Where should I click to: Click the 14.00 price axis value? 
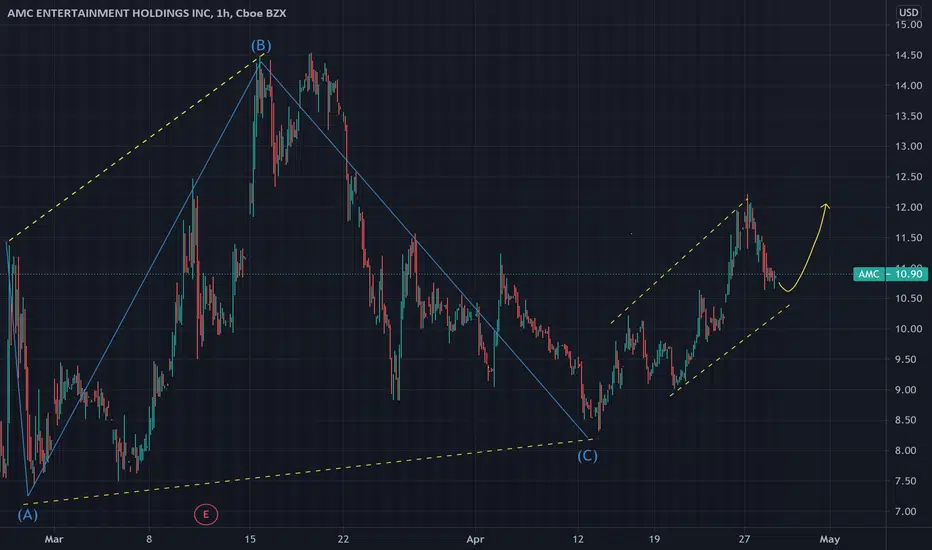coord(909,86)
